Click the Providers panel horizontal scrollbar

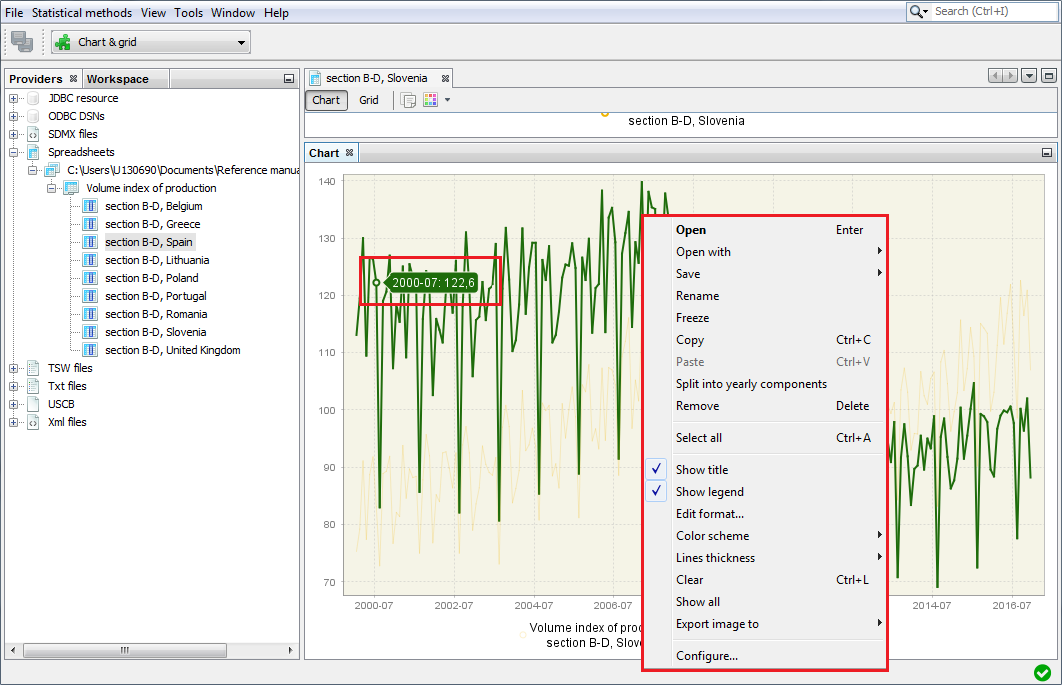pos(124,650)
